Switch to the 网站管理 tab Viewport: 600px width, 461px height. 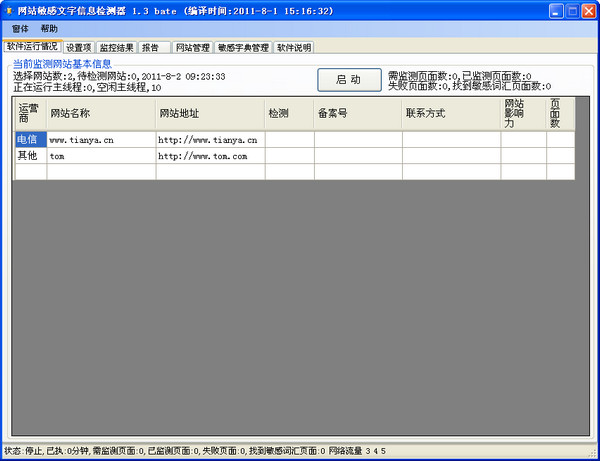[192, 47]
